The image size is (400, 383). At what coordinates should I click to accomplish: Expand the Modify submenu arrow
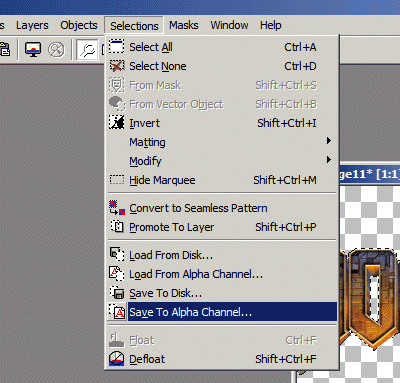coord(329,160)
